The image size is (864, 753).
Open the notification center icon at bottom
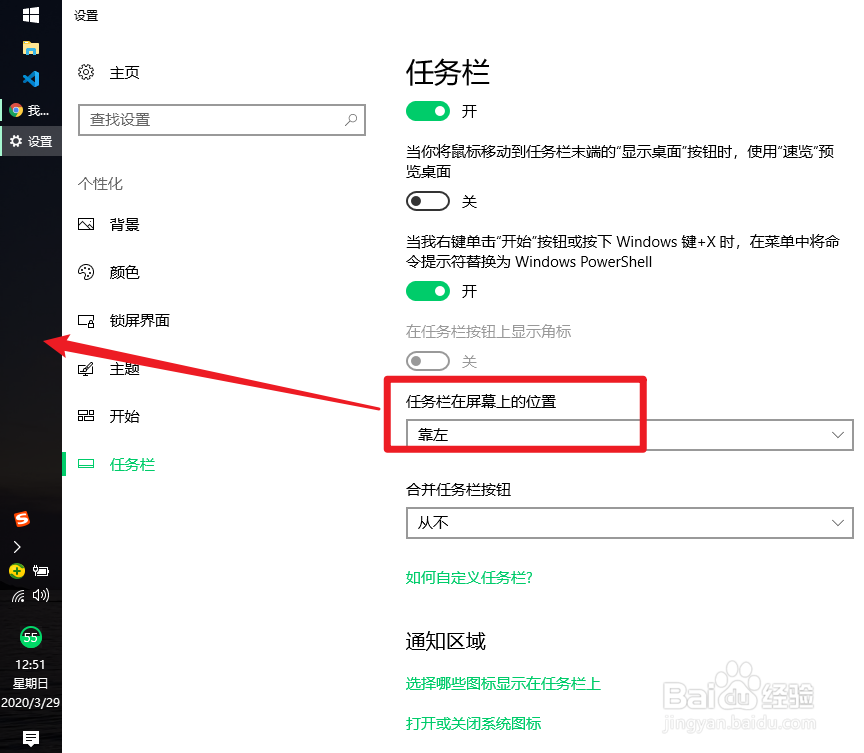click(x=31, y=737)
